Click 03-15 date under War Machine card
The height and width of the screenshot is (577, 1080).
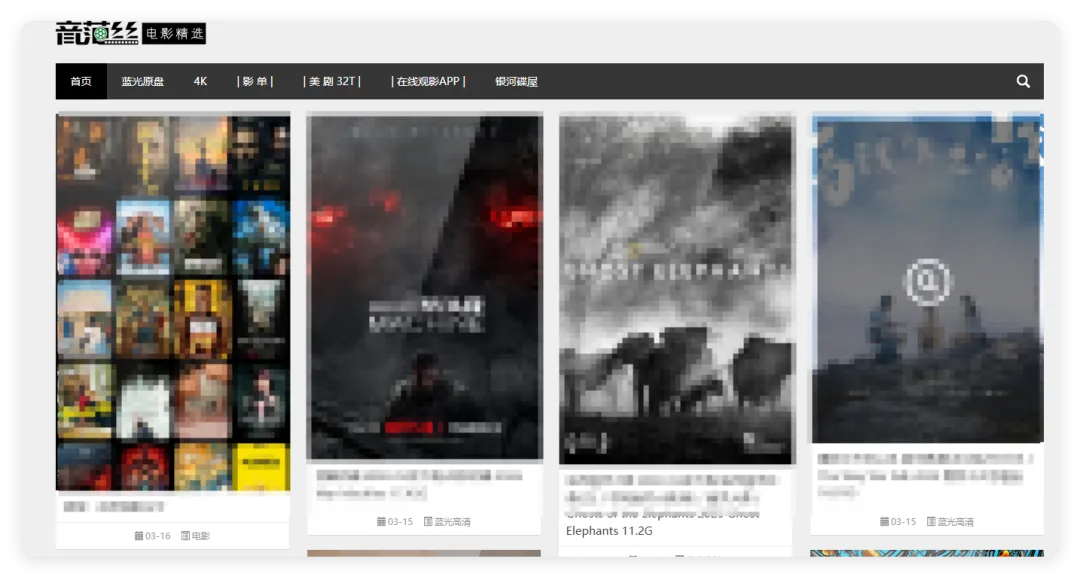pyautogui.click(x=400, y=522)
